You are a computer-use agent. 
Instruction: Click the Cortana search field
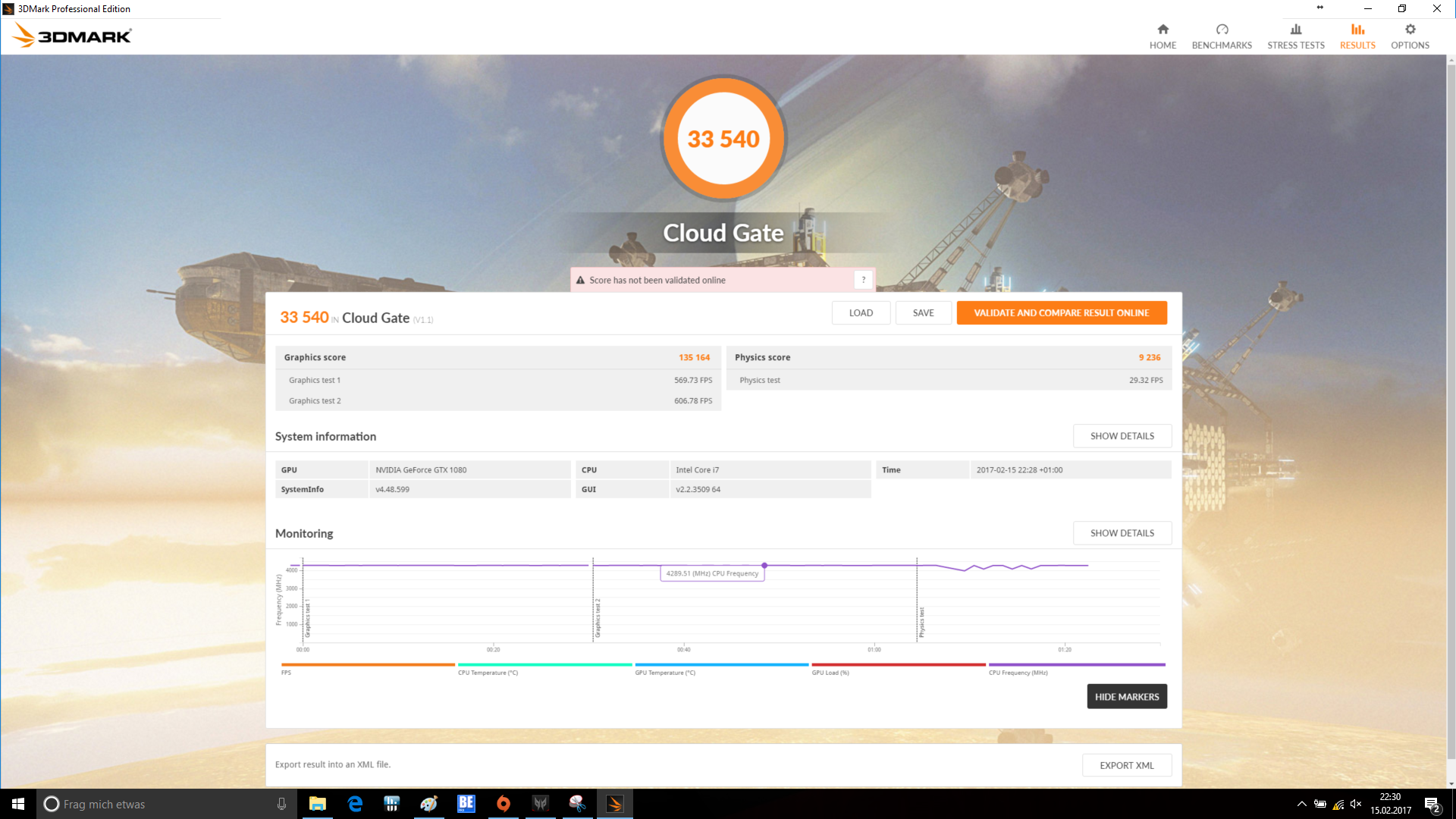167,804
